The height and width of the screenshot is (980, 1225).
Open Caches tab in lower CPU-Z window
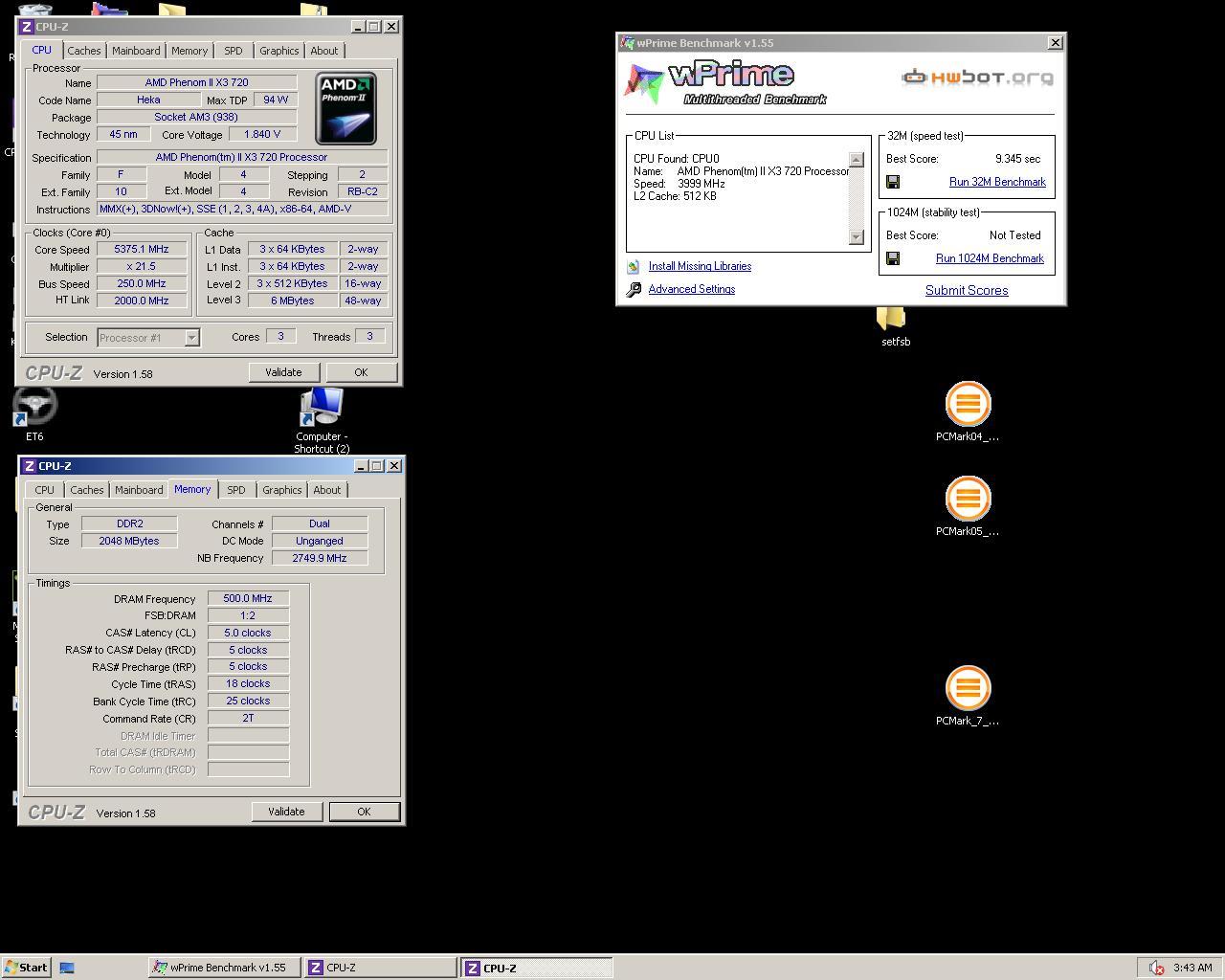click(x=87, y=490)
